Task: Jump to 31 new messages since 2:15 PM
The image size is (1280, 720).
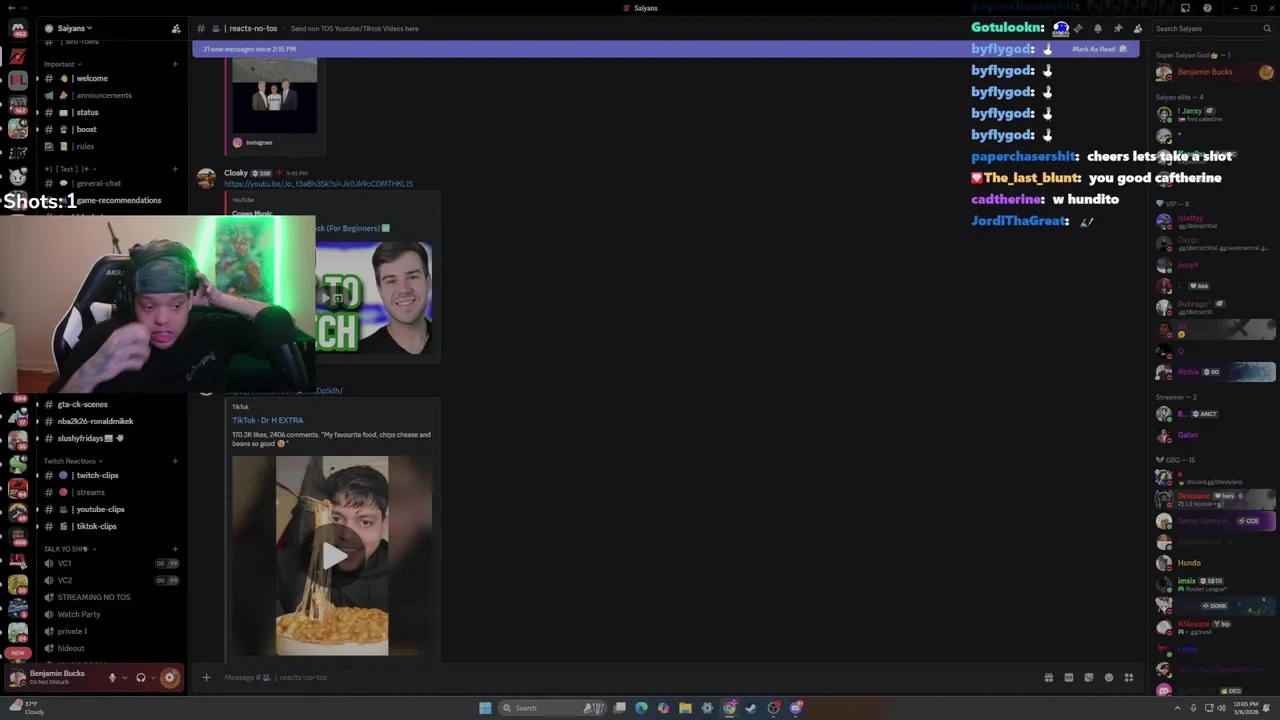Action: tap(249, 49)
